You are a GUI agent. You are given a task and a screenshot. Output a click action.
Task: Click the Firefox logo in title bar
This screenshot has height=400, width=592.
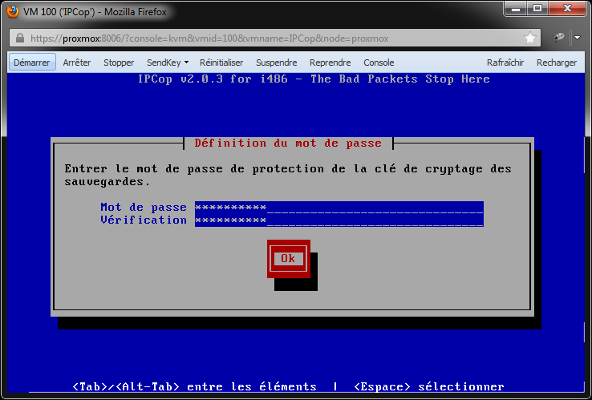[12, 11]
